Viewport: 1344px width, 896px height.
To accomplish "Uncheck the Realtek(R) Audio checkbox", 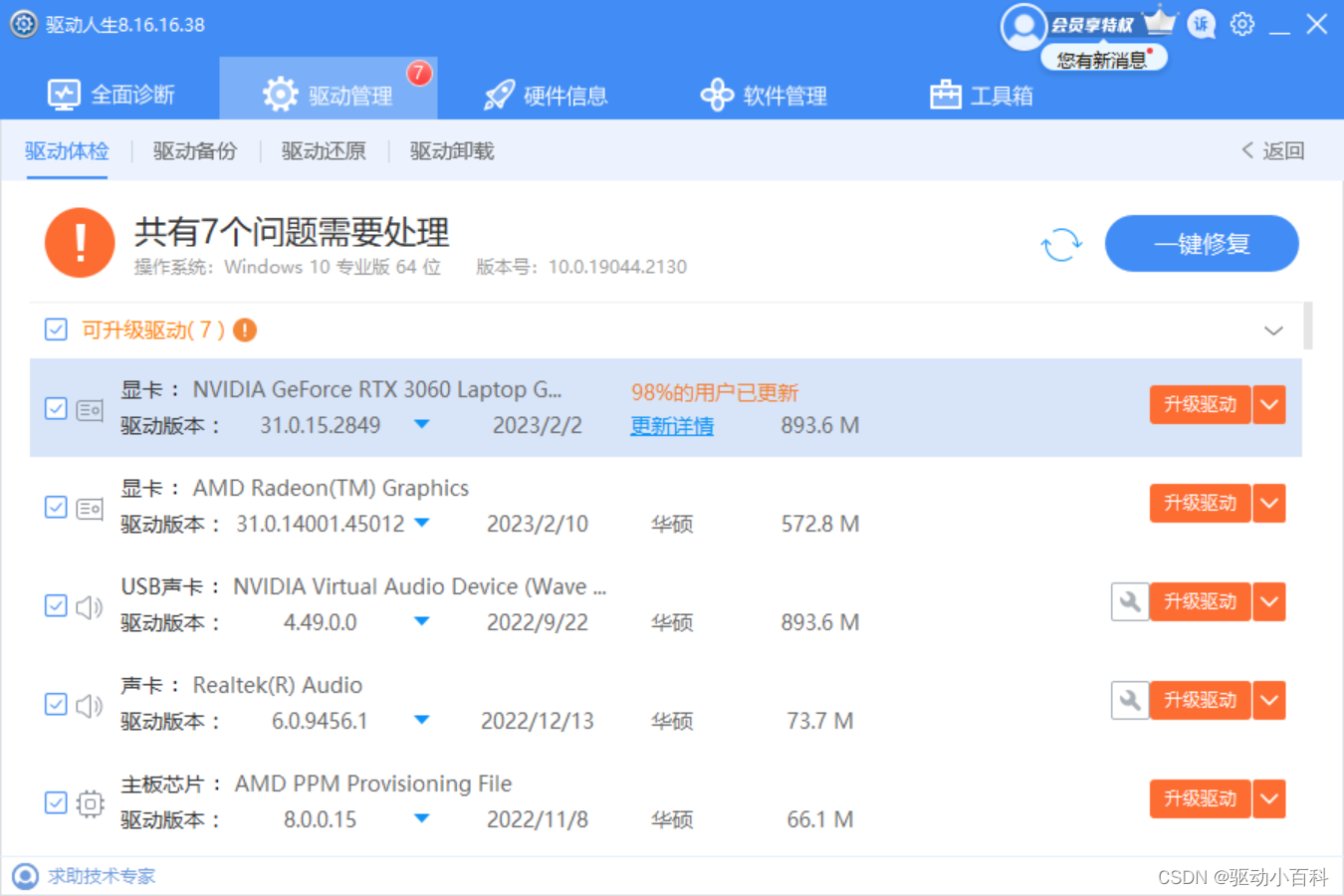I will 56,705.
